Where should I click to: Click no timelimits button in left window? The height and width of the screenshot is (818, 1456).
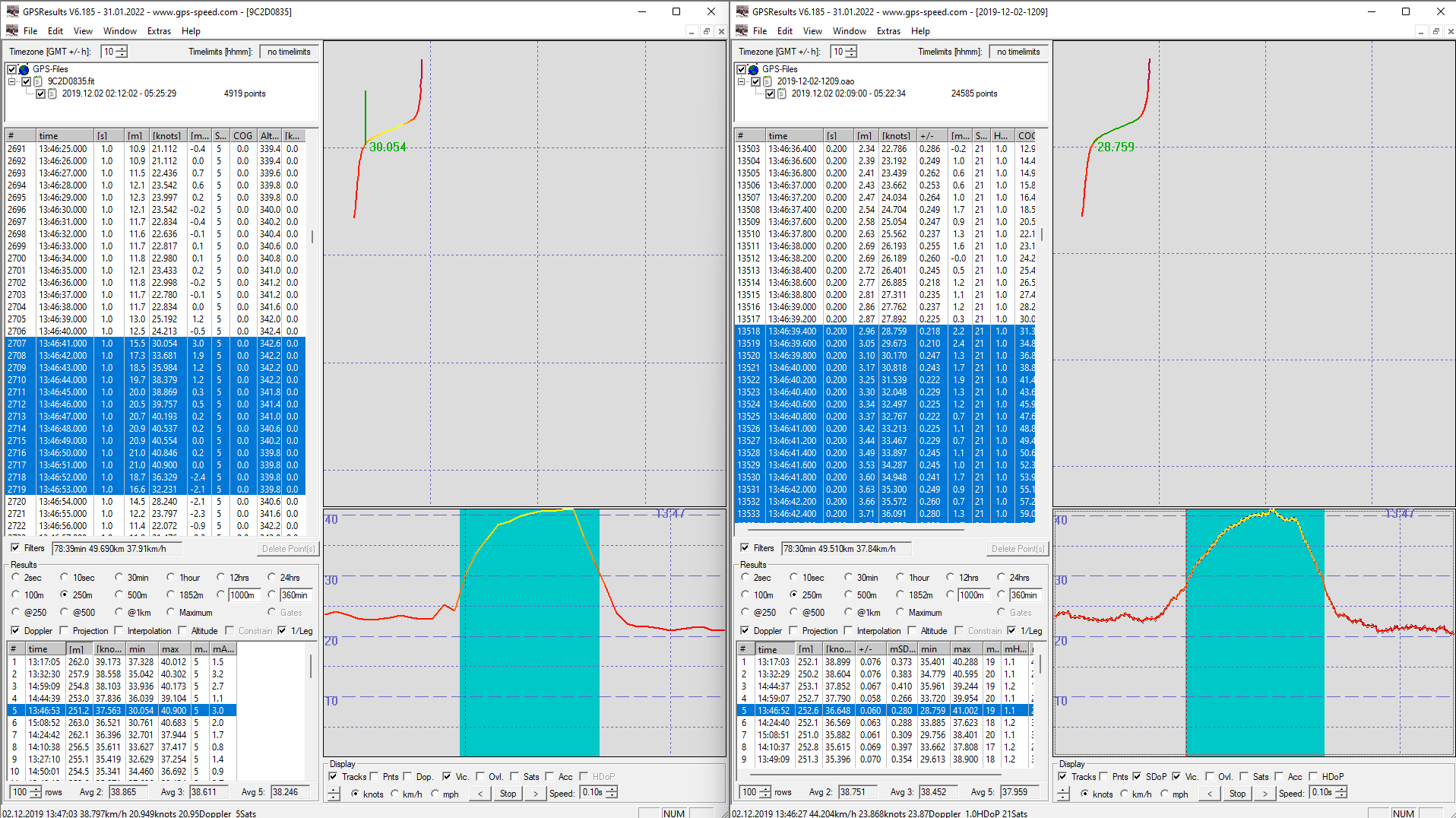click(x=289, y=52)
